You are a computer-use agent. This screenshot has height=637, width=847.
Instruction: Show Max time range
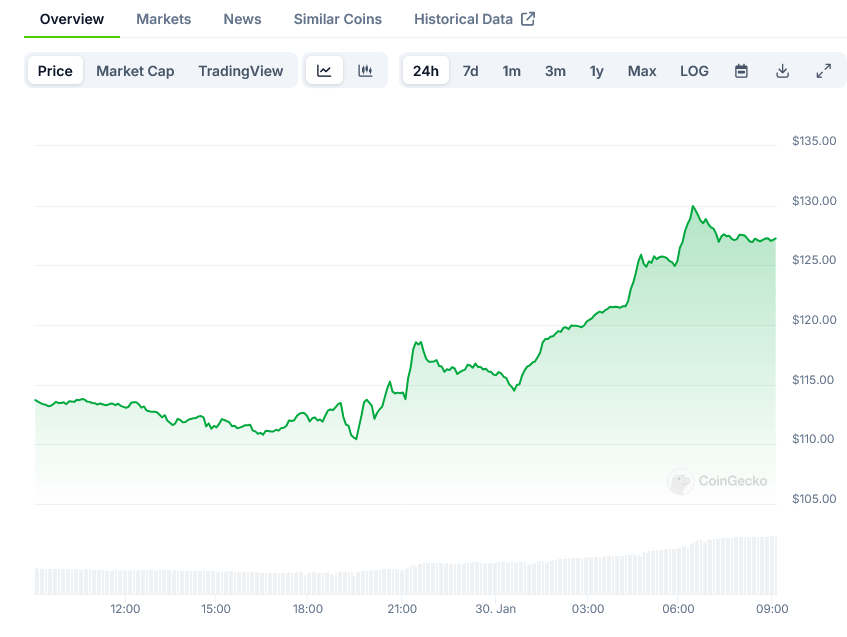pyautogui.click(x=642, y=71)
